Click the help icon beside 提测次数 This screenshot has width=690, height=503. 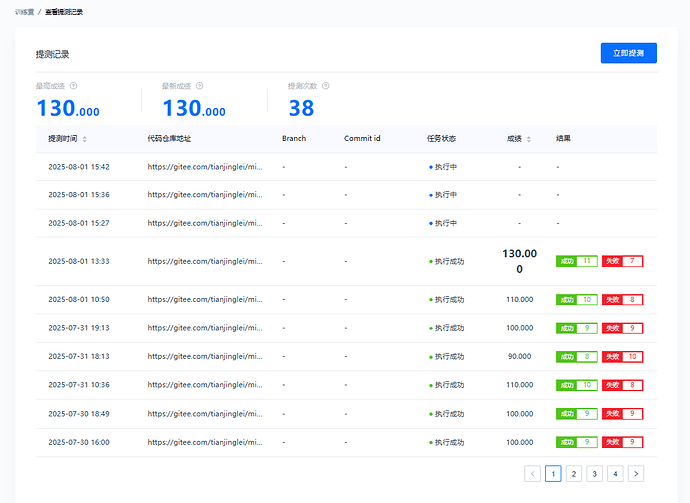(x=326, y=86)
